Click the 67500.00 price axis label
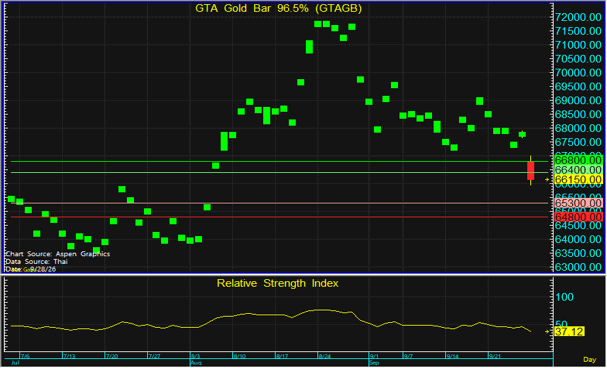Screen dimensions: 607x368 coord(578,142)
